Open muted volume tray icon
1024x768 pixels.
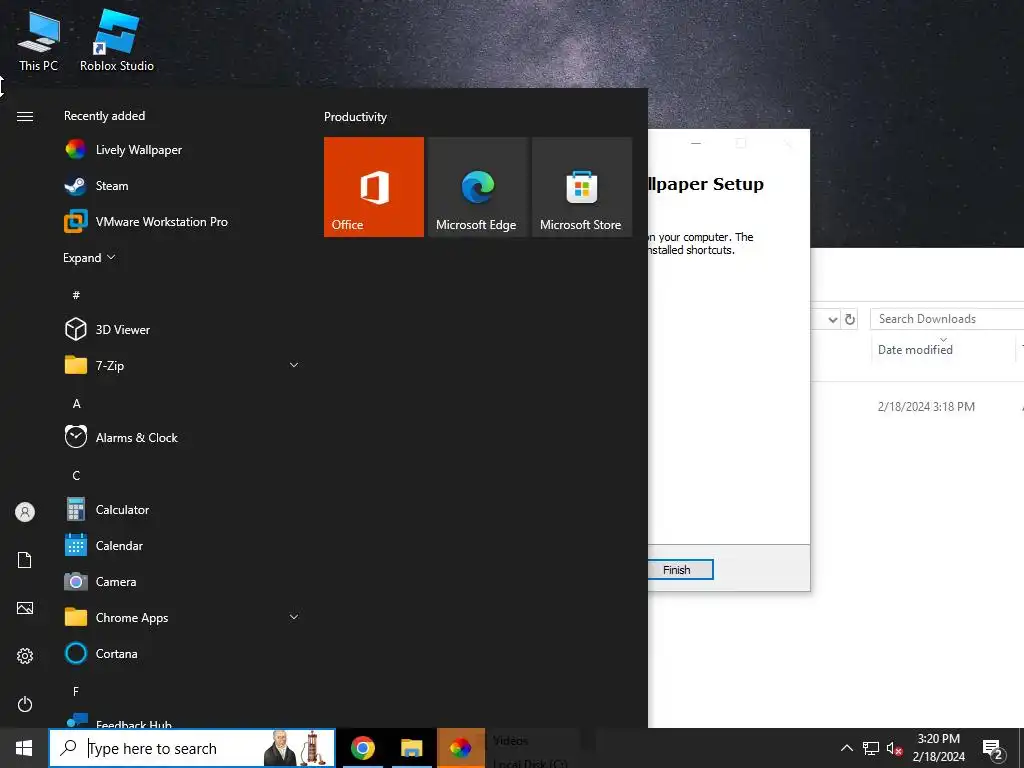(894, 748)
